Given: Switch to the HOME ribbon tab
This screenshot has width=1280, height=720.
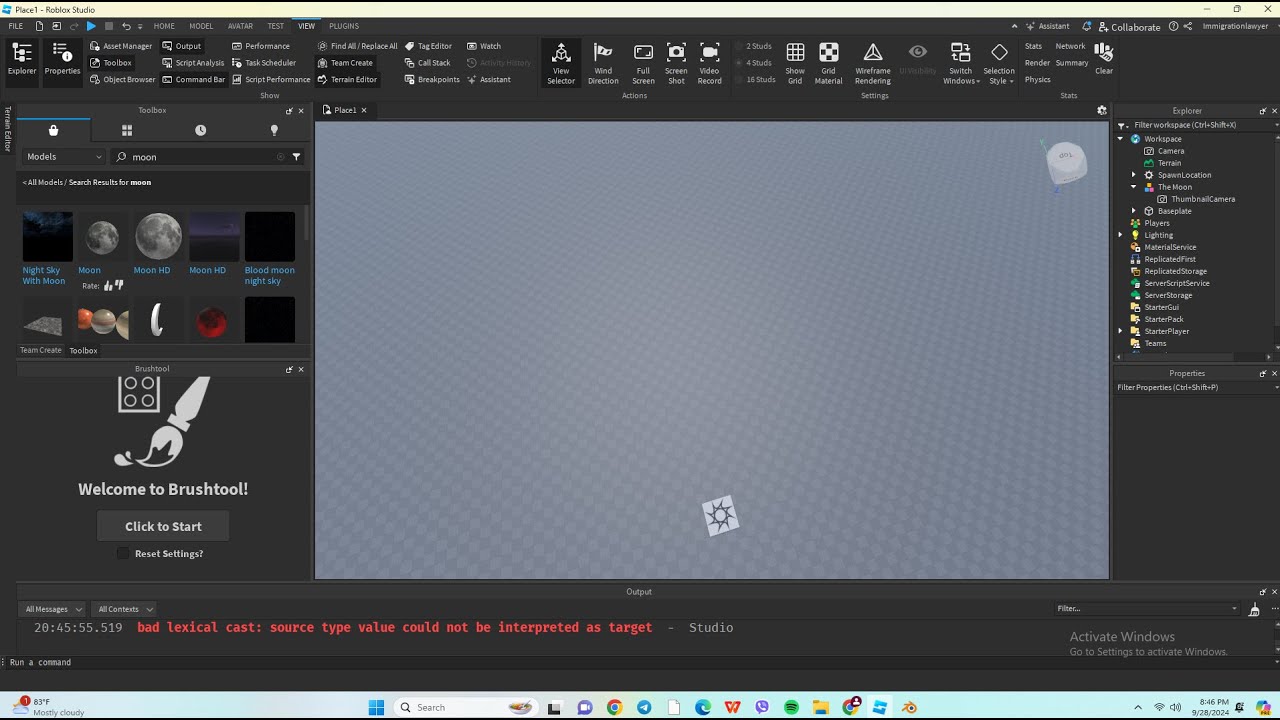Looking at the screenshot, I should (164, 26).
